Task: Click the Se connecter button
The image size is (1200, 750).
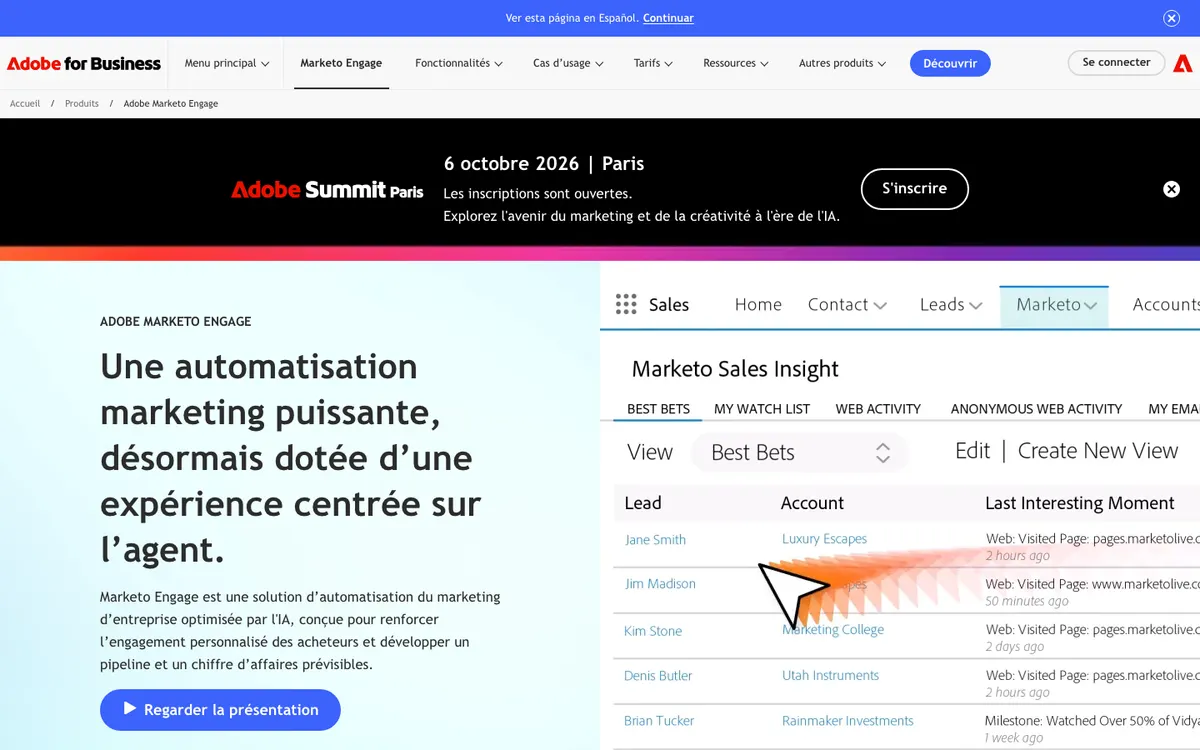Action: (1116, 62)
